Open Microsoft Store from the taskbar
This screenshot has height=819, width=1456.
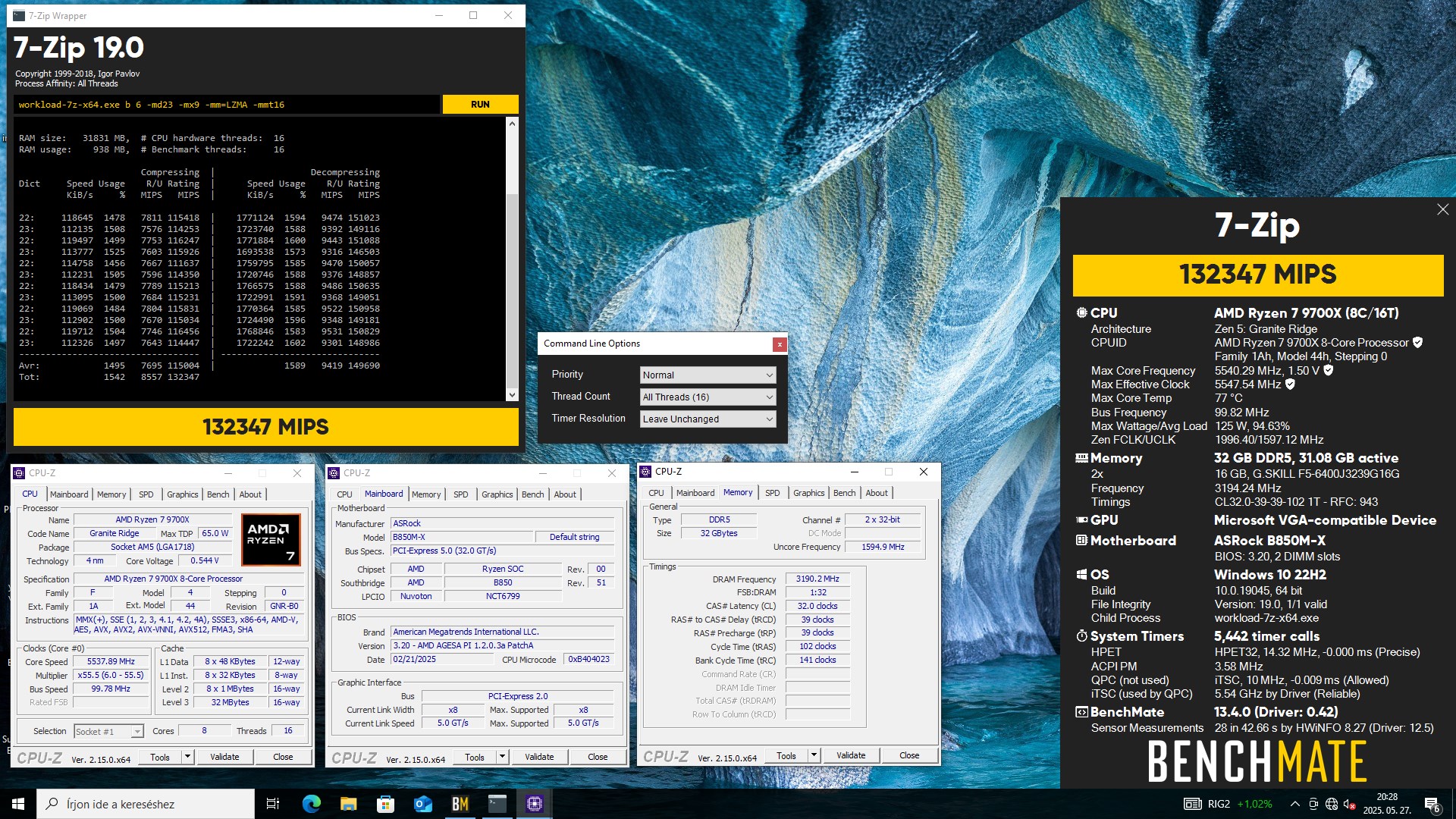385,804
